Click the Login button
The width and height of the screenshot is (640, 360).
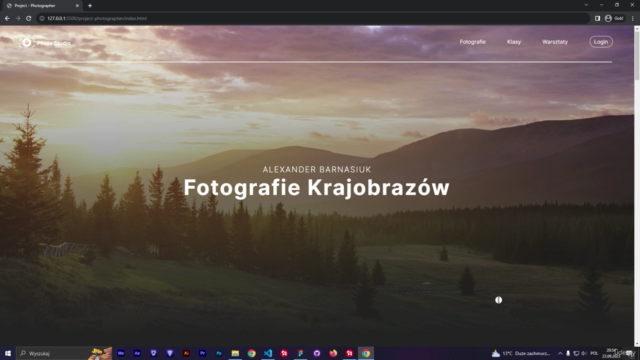click(x=601, y=42)
